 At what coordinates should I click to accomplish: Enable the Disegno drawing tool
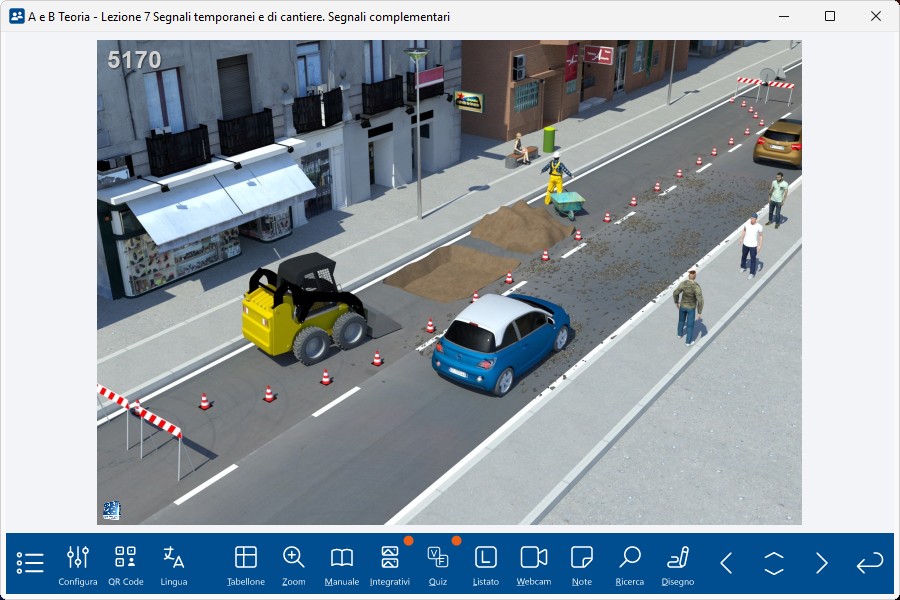pyautogui.click(x=678, y=564)
